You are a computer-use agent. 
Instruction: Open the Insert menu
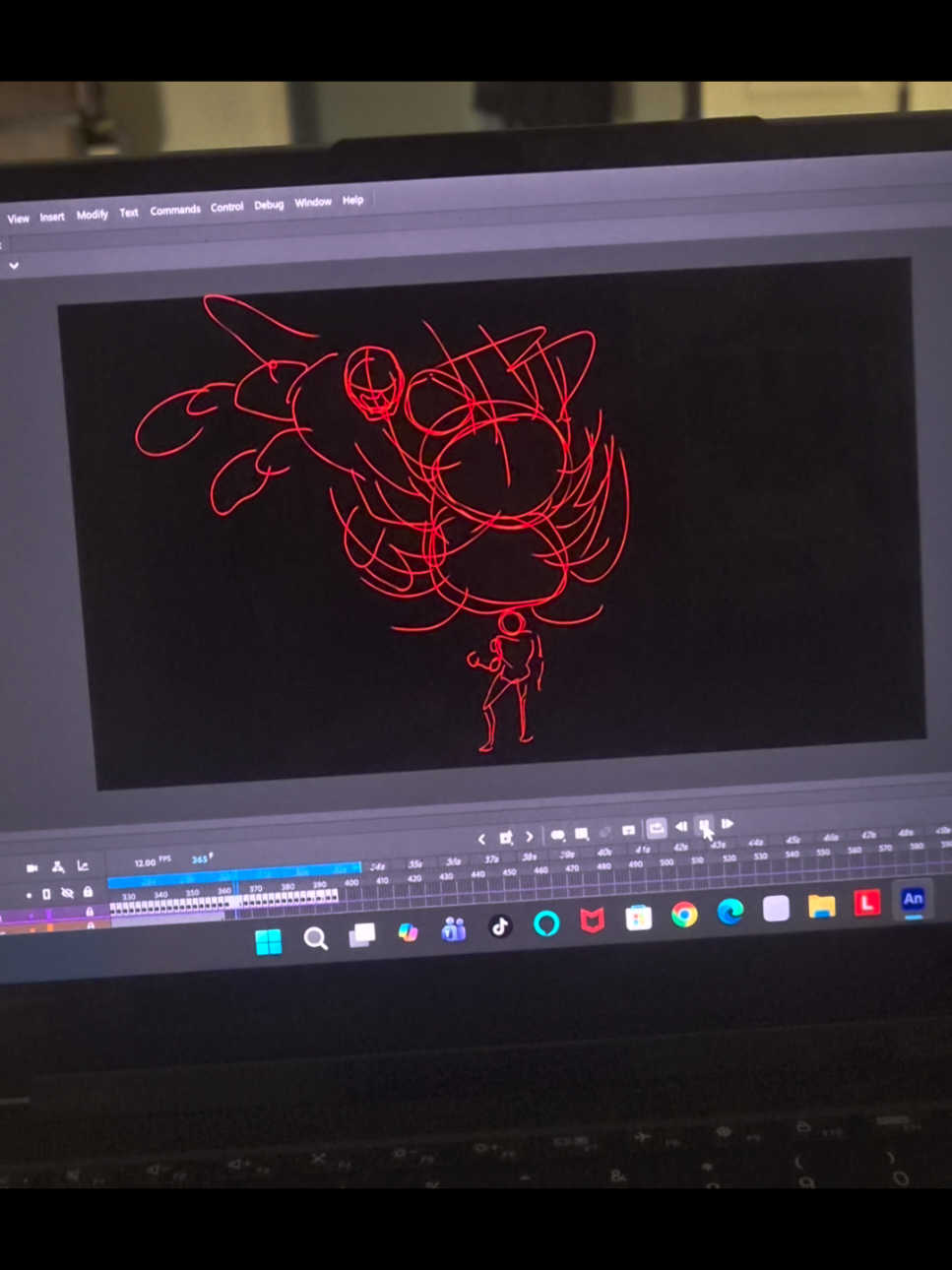coord(52,217)
